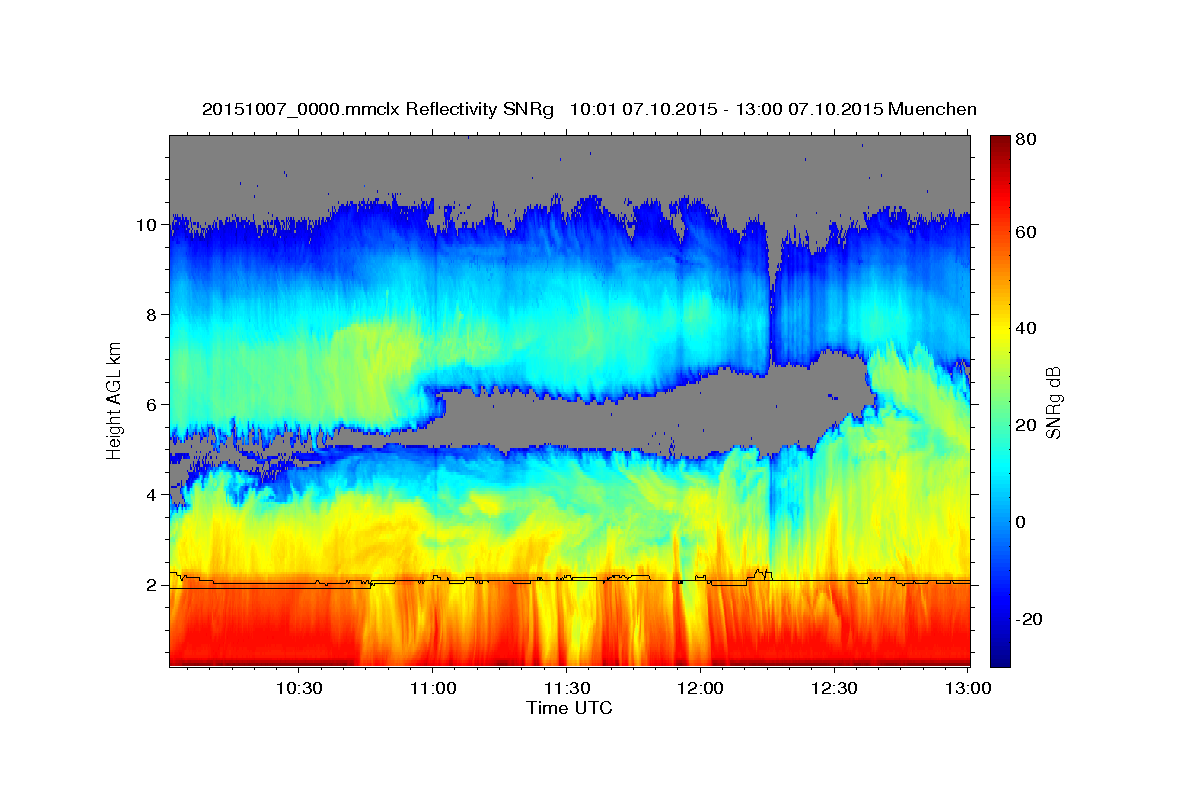This screenshot has height=800, width=1200.
Task: Click the plot title mentioning Muenchen
Action: click(589, 109)
